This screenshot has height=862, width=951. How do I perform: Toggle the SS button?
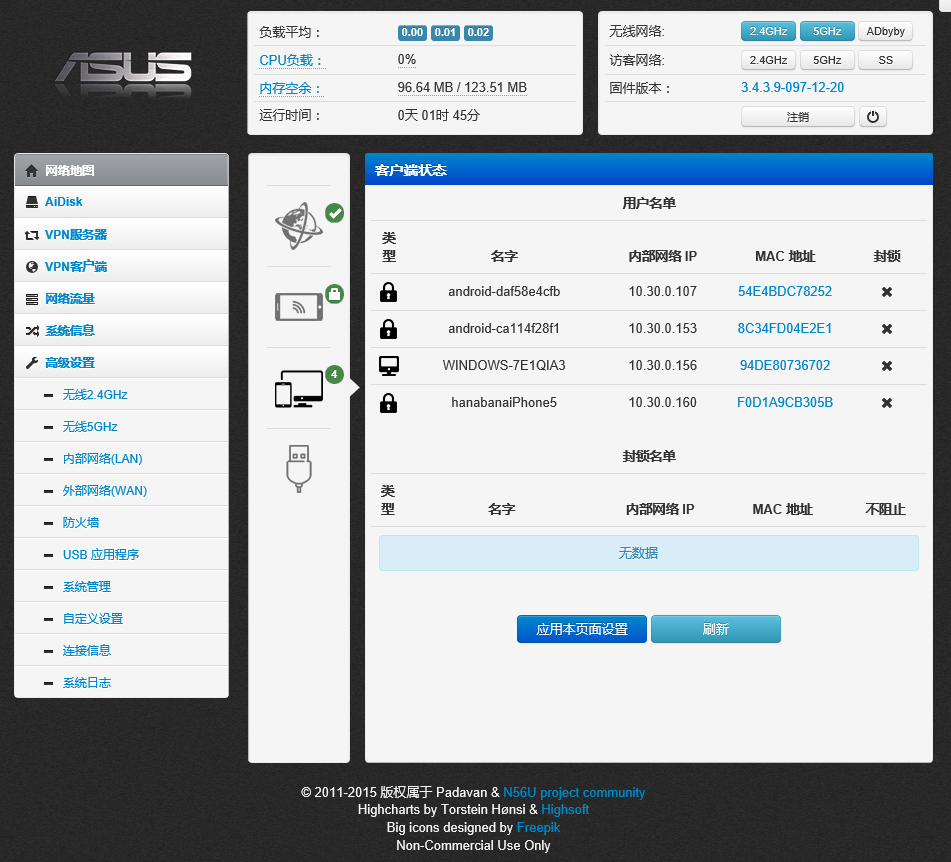(x=885, y=60)
